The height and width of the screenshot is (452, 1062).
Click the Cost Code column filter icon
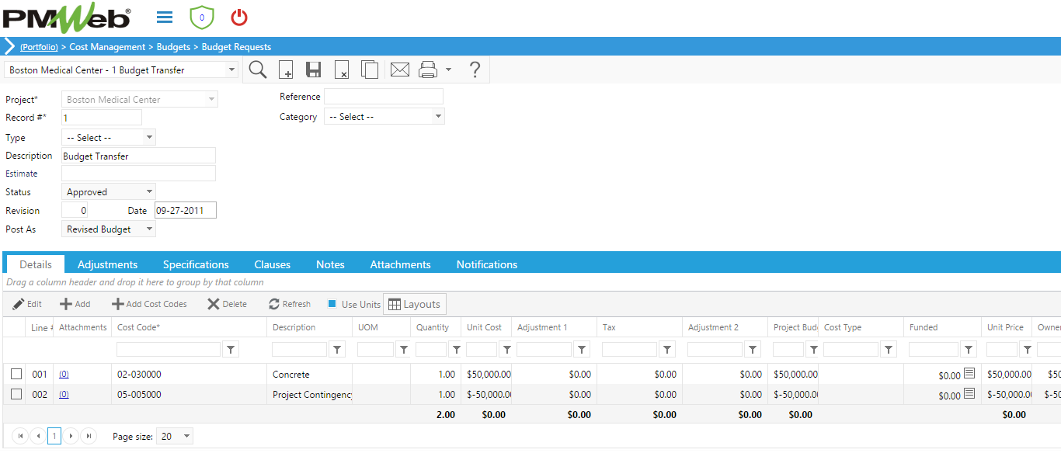click(231, 350)
